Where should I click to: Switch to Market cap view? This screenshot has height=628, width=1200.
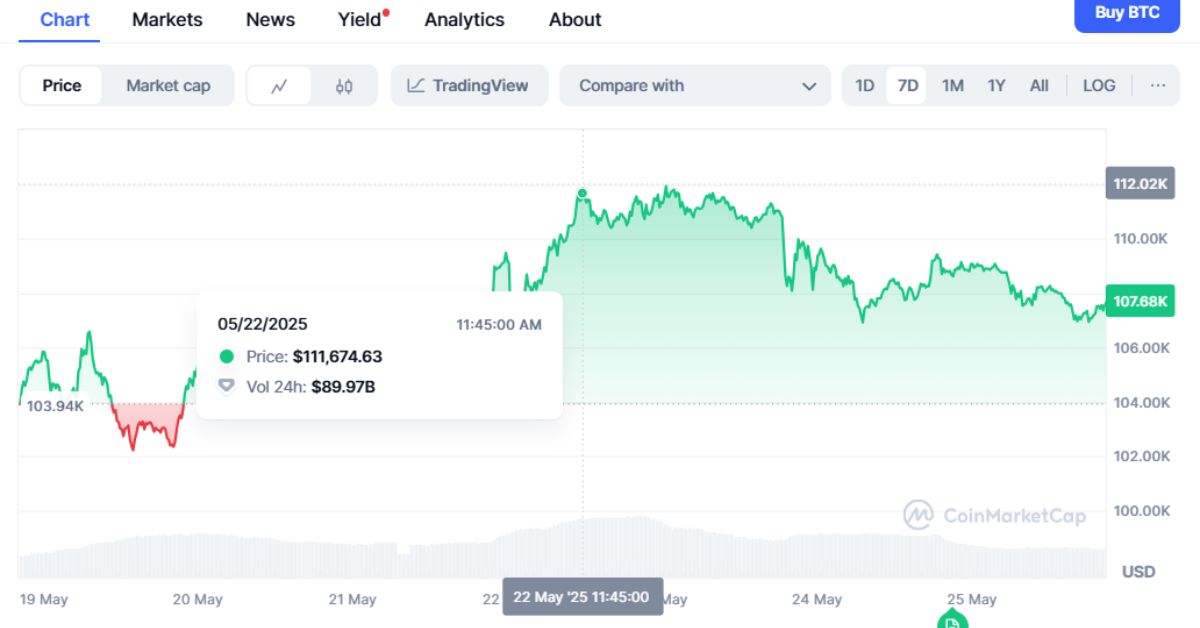[168, 86]
